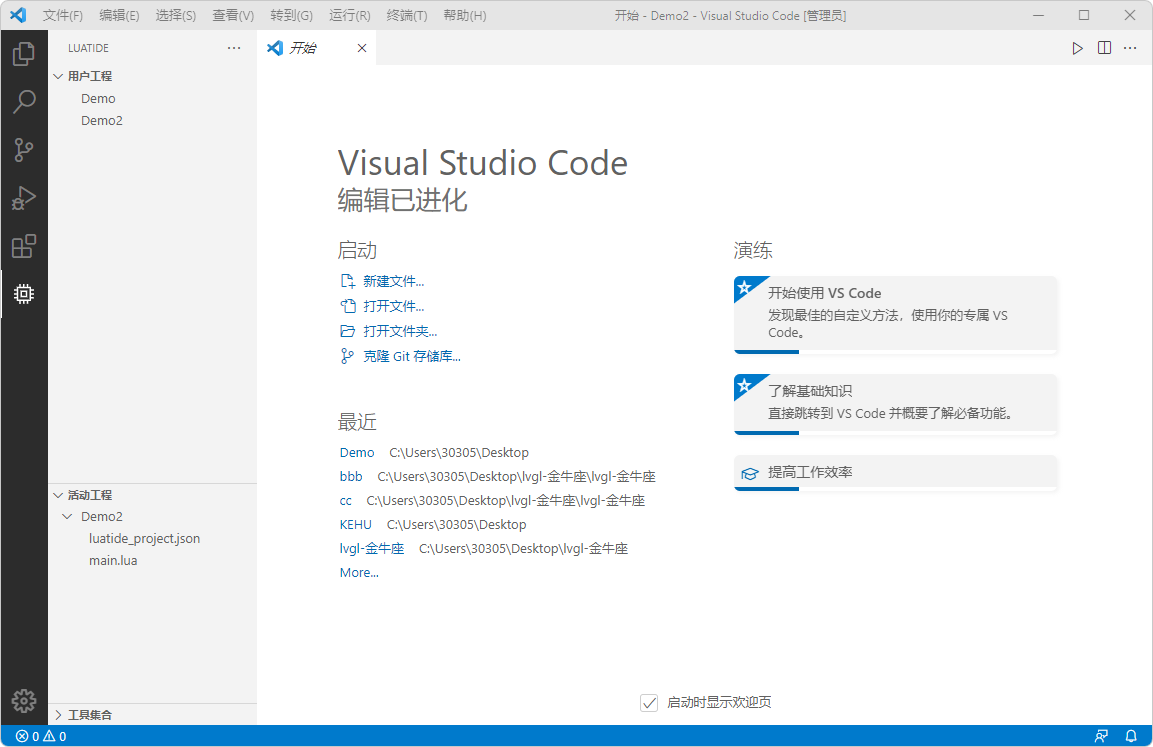Select the LuatIDE chip icon in activity bar
Viewport: 1153px width, 747px height.
coord(24,294)
